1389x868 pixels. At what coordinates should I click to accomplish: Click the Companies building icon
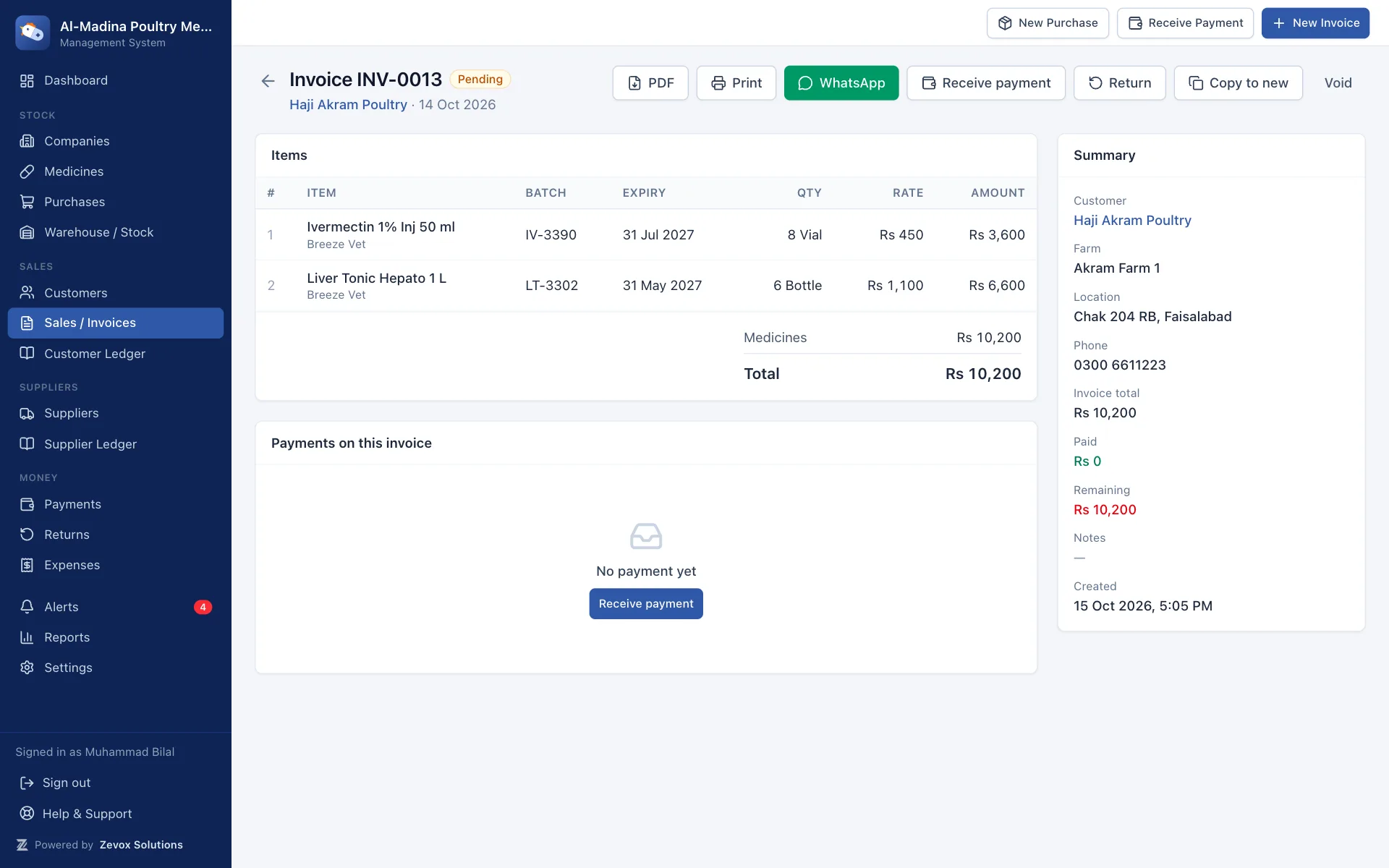point(27,141)
